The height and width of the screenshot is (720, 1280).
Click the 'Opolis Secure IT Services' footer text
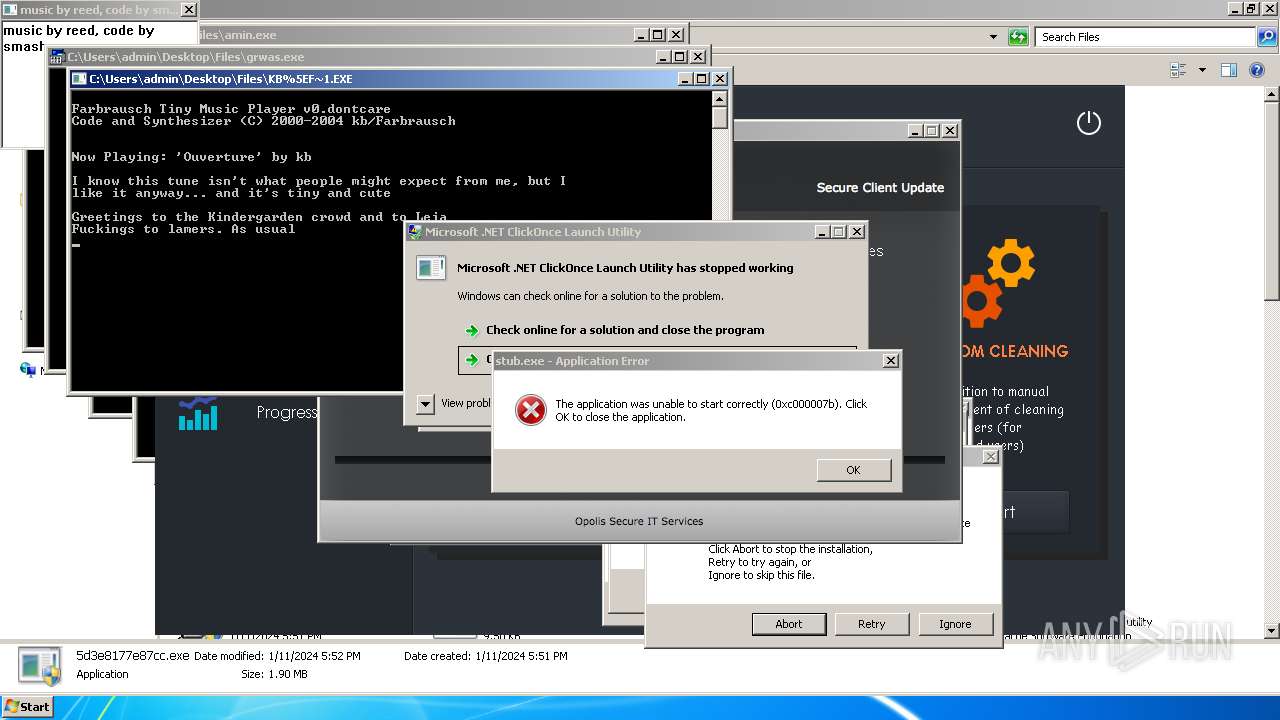(x=639, y=521)
